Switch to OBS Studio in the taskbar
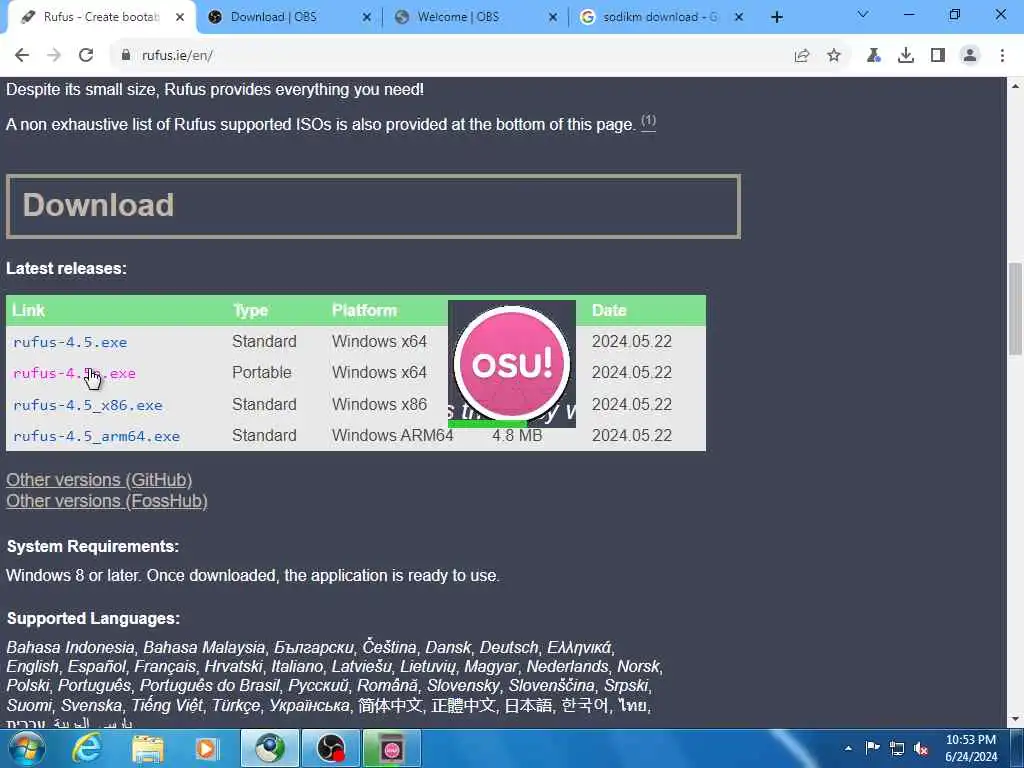 331,748
